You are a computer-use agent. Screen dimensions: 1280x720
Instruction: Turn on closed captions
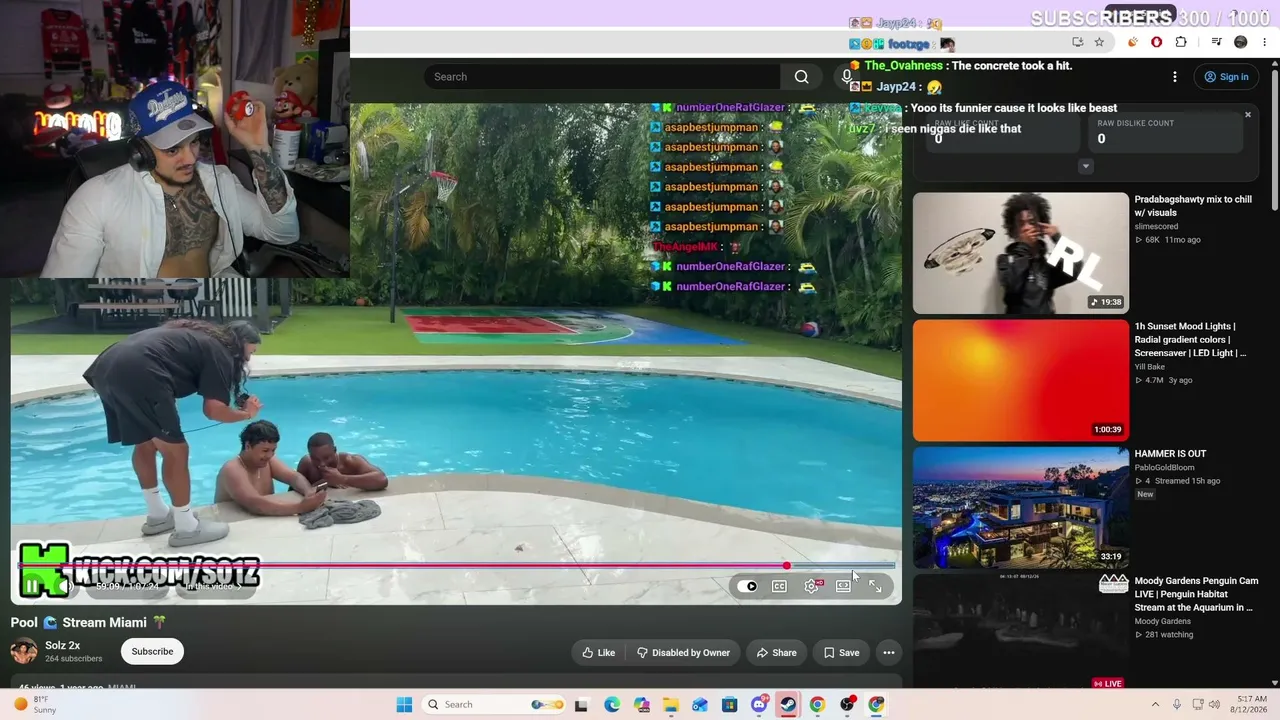click(779, 586)
